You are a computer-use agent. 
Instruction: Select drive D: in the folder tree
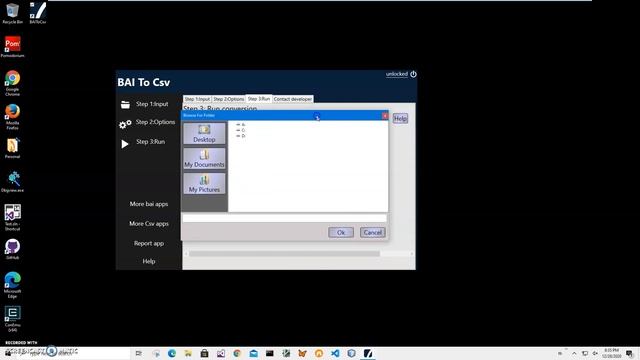coord(241,136)
